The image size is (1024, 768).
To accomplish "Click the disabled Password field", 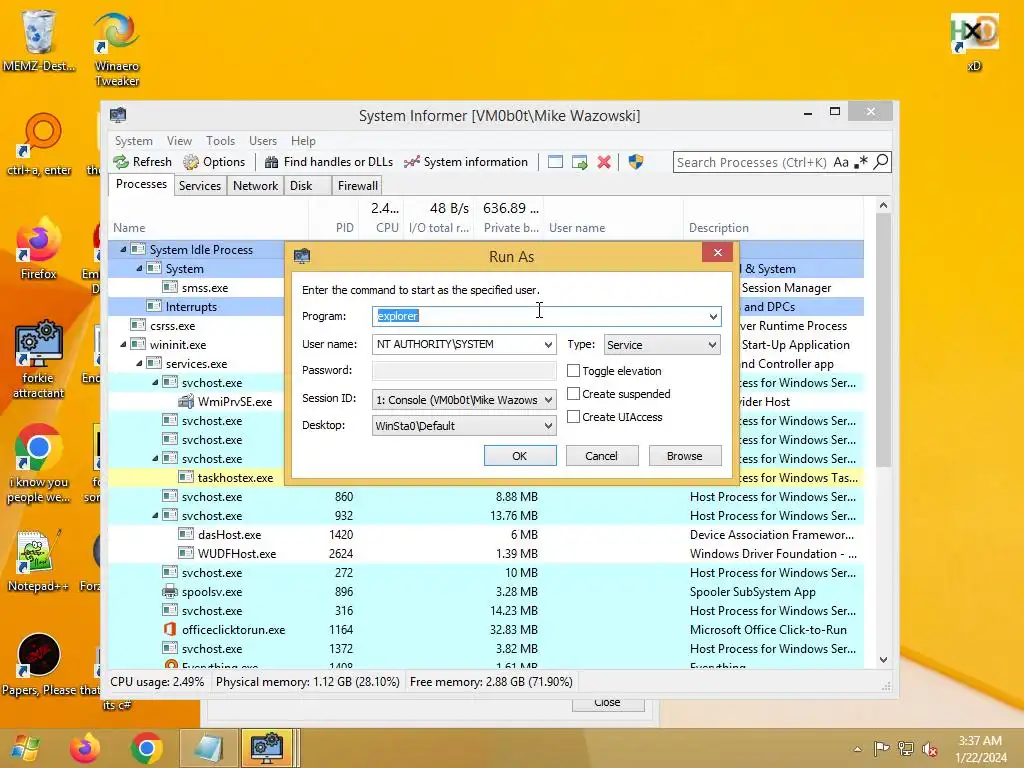I will (x=464, y=370).
